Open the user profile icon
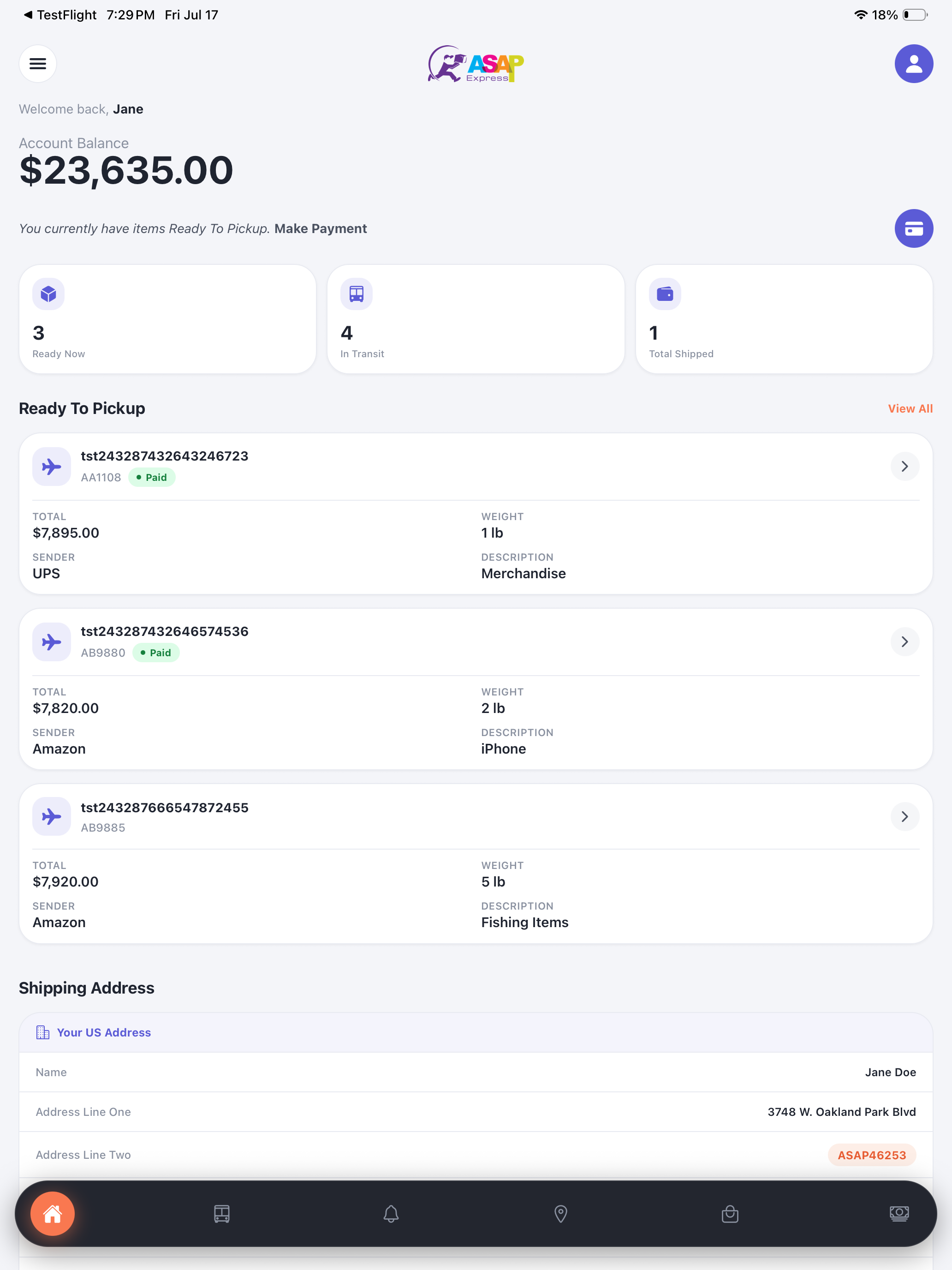The height and width of the screenshot is (1270, 952). click(914, 64)
